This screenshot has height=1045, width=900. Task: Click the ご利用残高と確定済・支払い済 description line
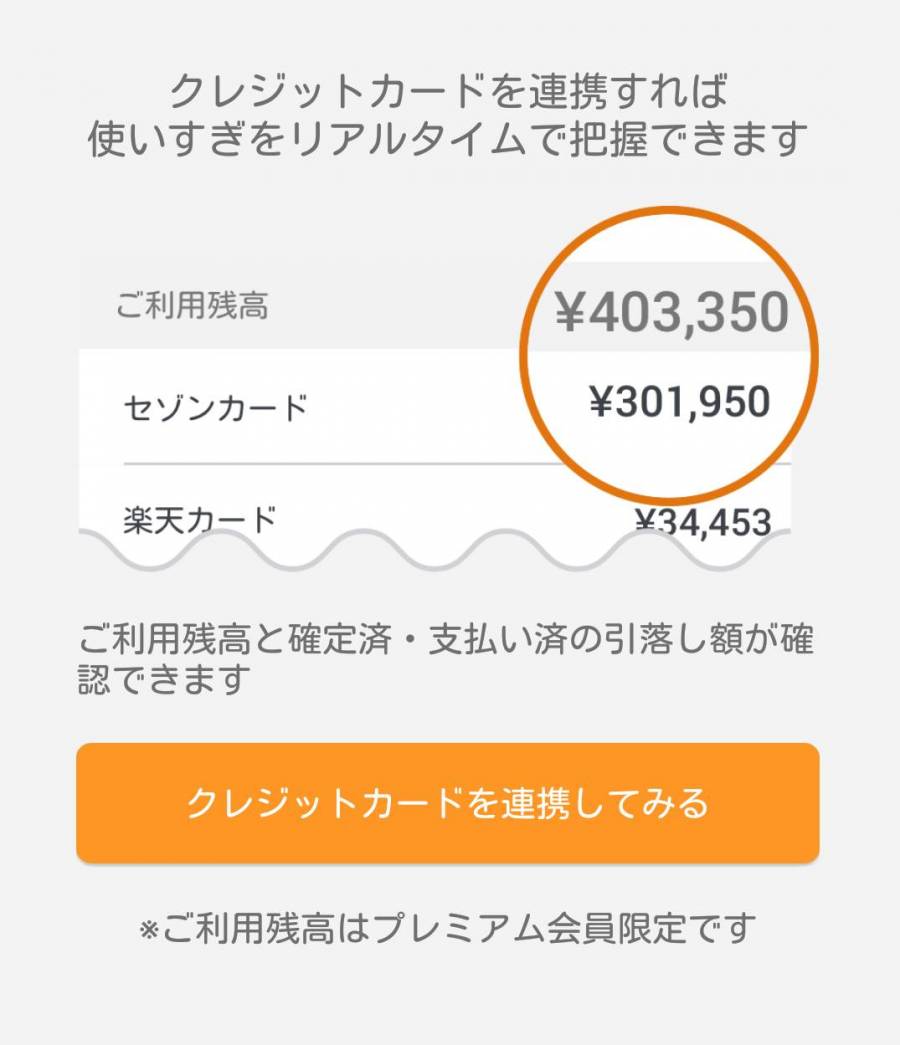tap(445, 638)
